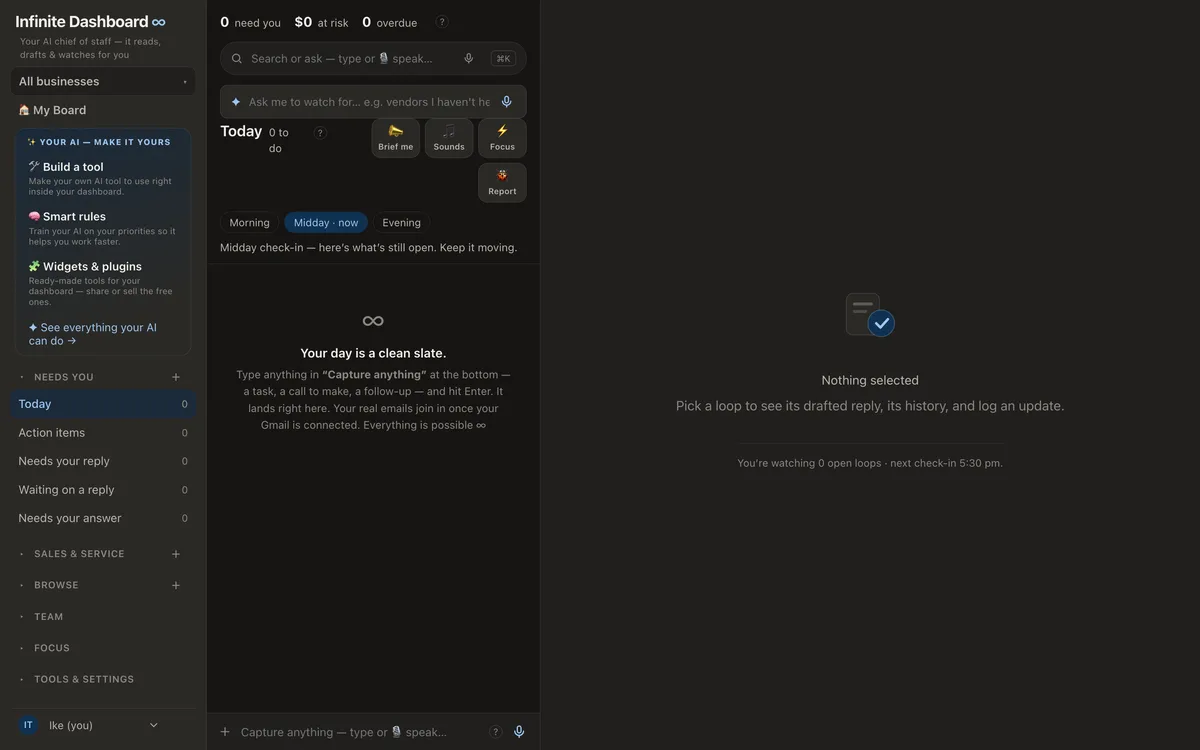This screenshot has width=1200, height=750.
Task: Click the $0 at risk counter
Action: pyautogui.click(x=321, y=22)
